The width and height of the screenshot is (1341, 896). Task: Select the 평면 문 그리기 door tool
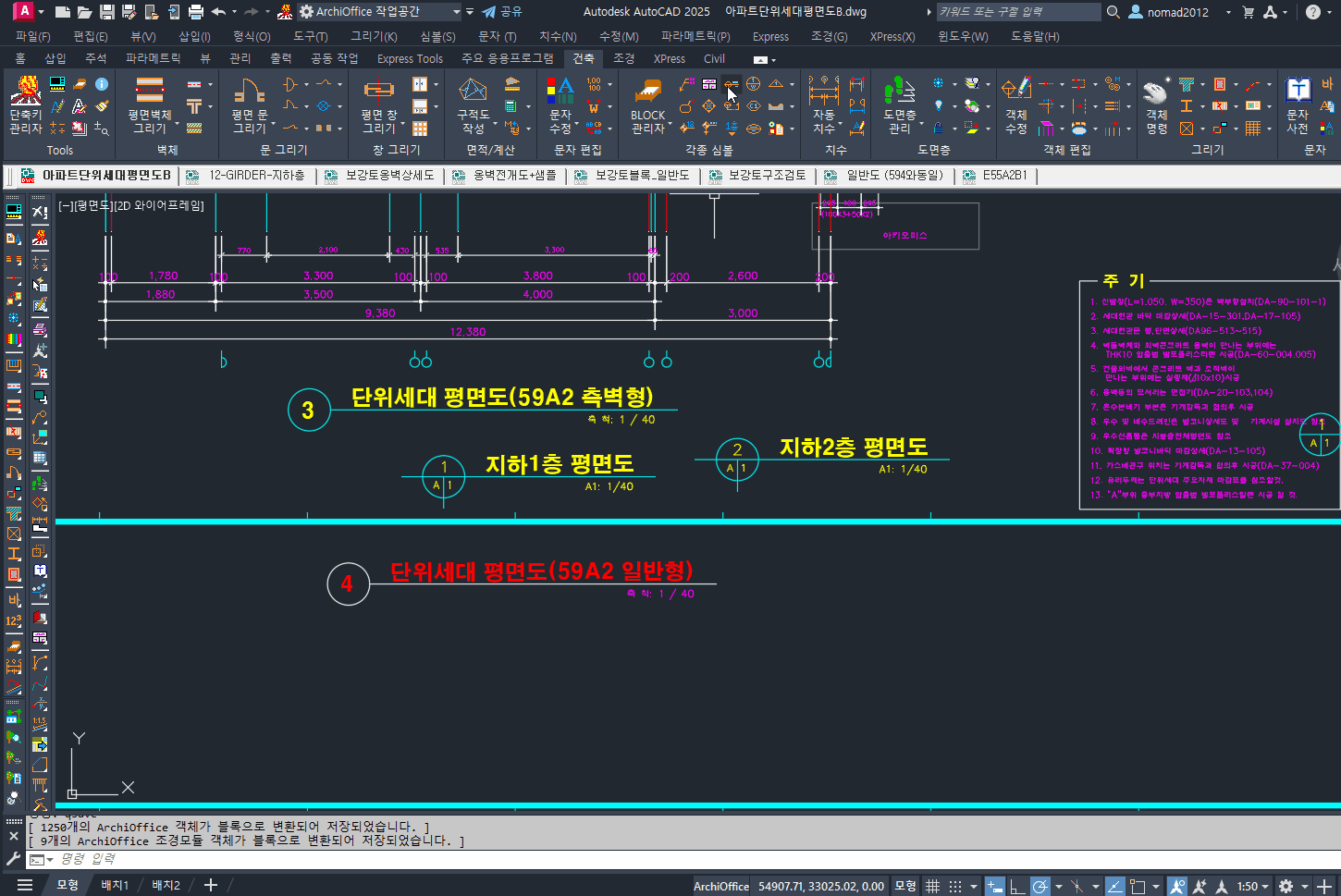[249, 91]
